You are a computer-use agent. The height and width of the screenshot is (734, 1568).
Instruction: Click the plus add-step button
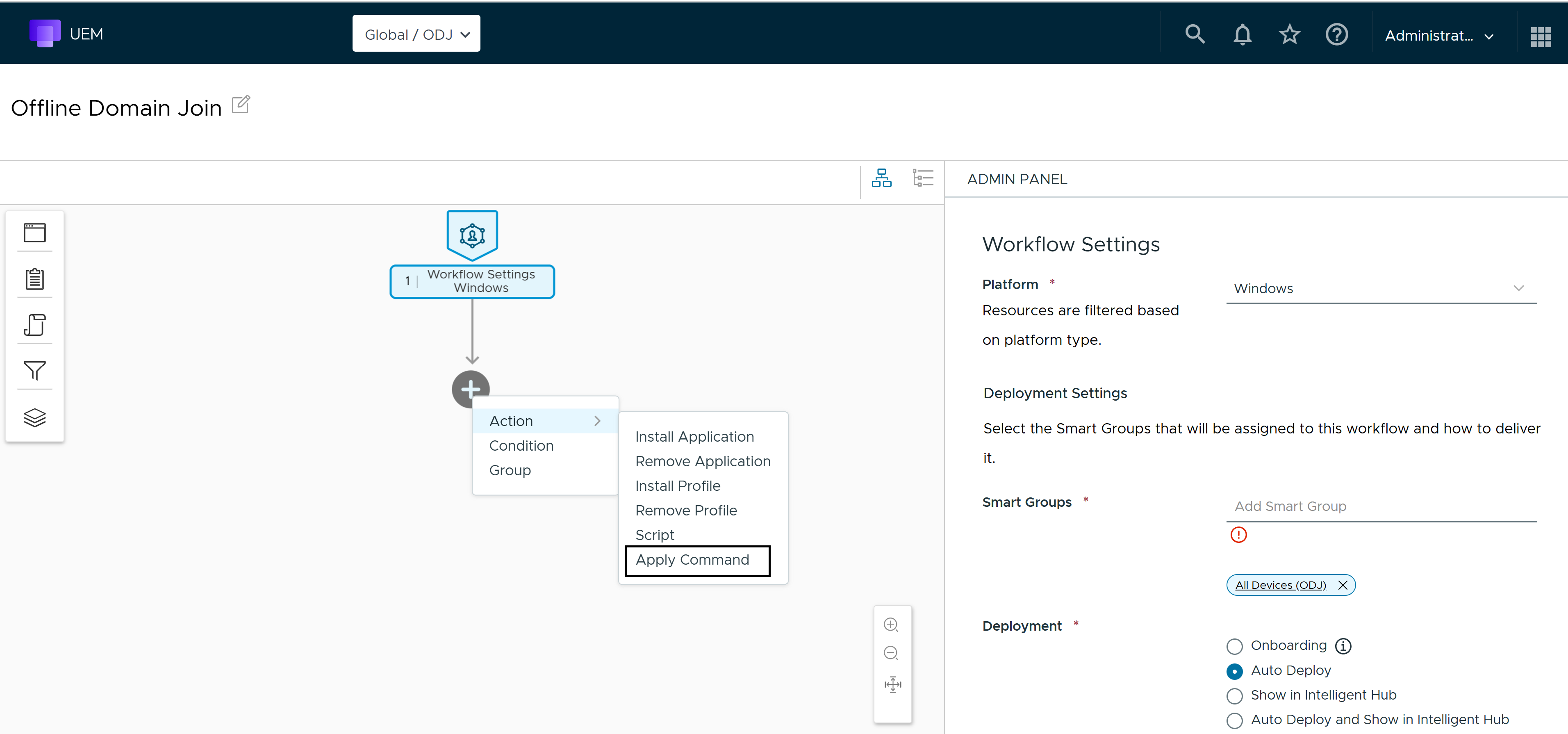click(471, 389)
